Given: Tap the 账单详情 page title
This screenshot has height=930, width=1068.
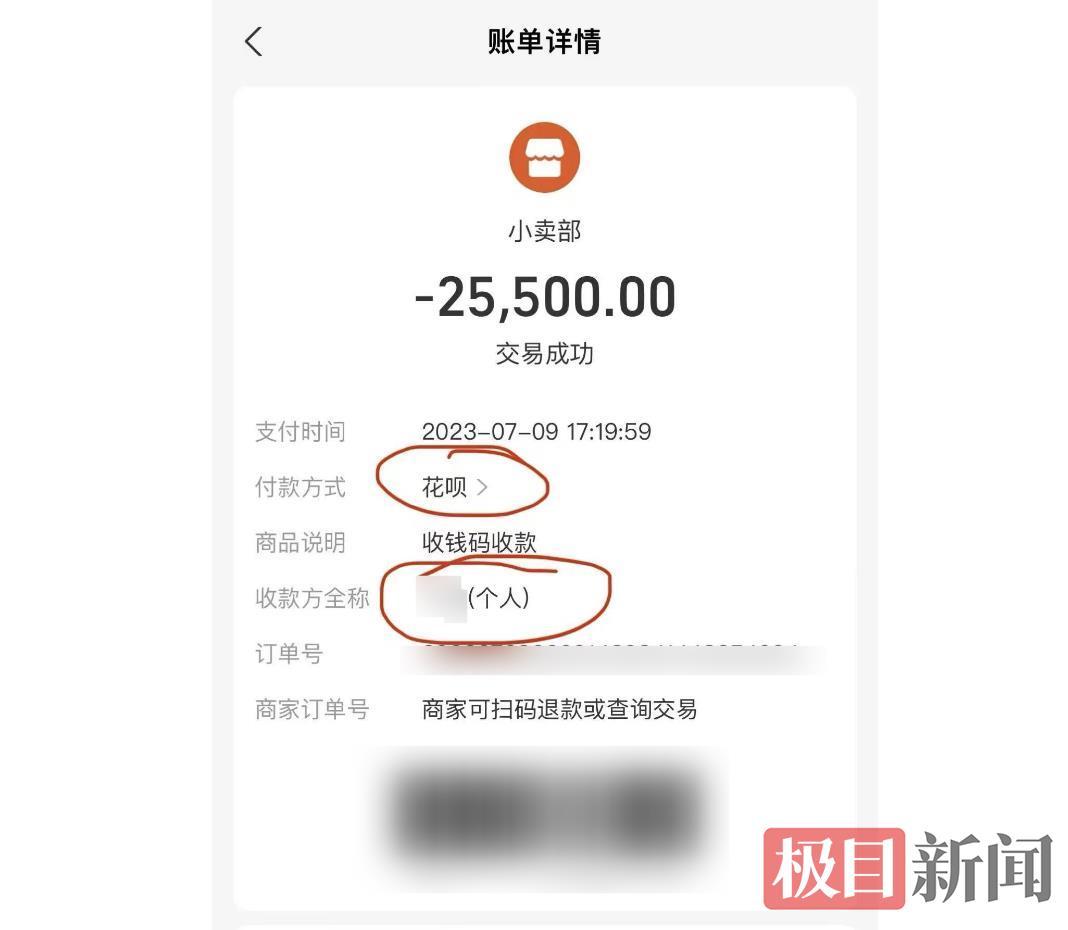Looking at the screenshot, I should (544, 42).
